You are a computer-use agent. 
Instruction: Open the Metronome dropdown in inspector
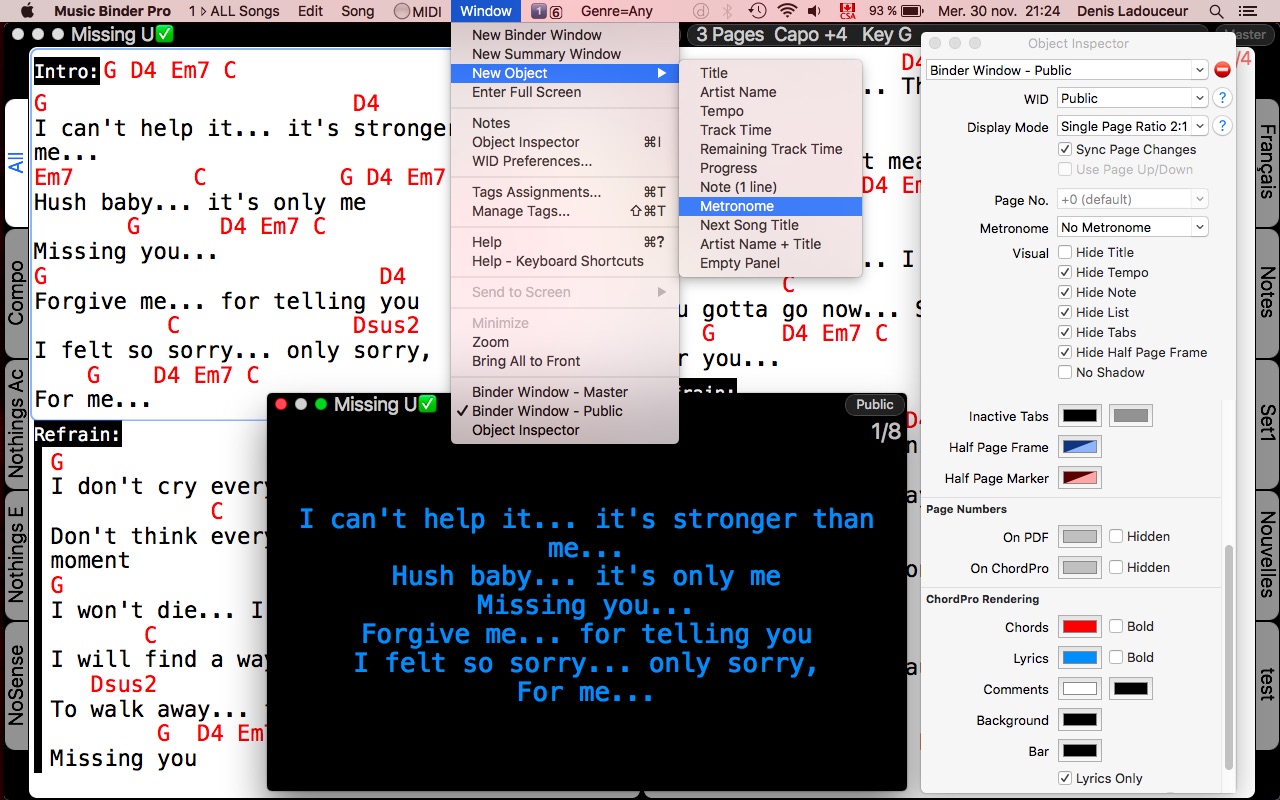pyautogui.click(x=1133, y=227)
